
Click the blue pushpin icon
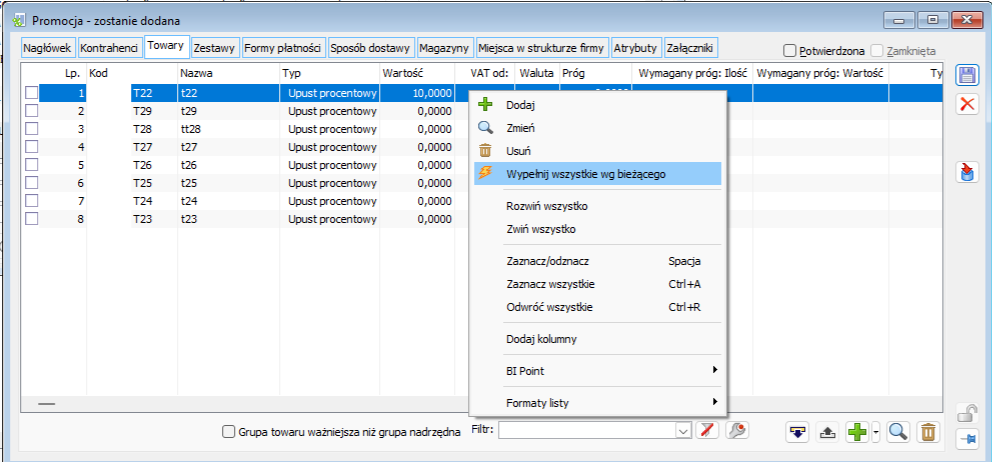coord(966,438)
